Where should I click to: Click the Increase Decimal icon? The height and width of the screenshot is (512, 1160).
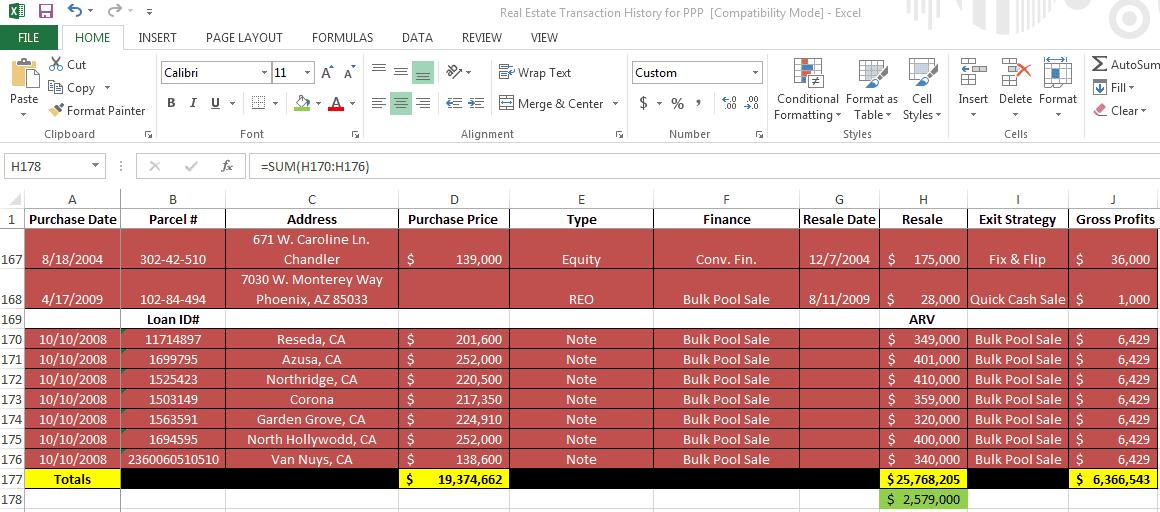[x=728, y=103]
